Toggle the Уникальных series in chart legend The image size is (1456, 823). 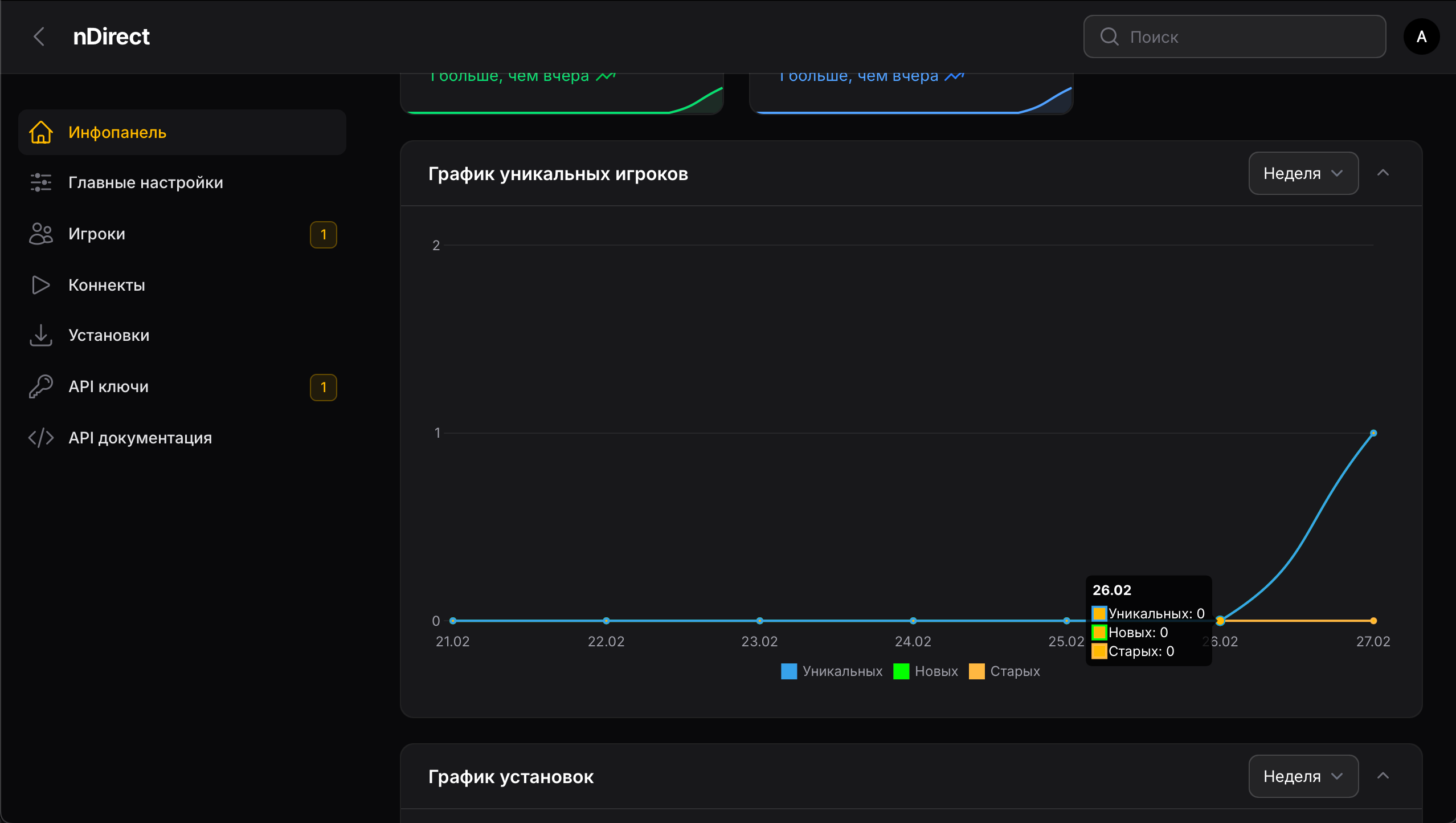[832, 671]
